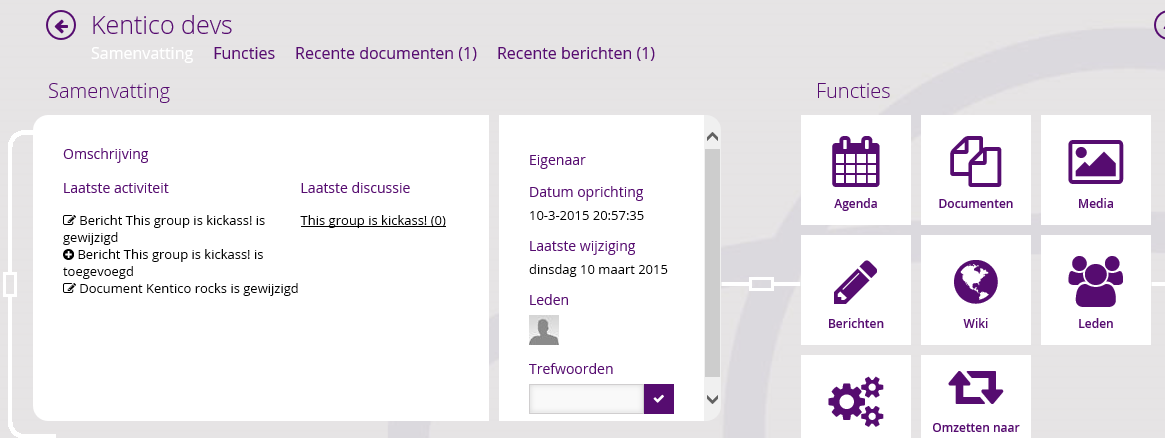Viewport: 1165px width, 438px height.
Task: Confirm keywords with the checkmark button
Action: 659,399
